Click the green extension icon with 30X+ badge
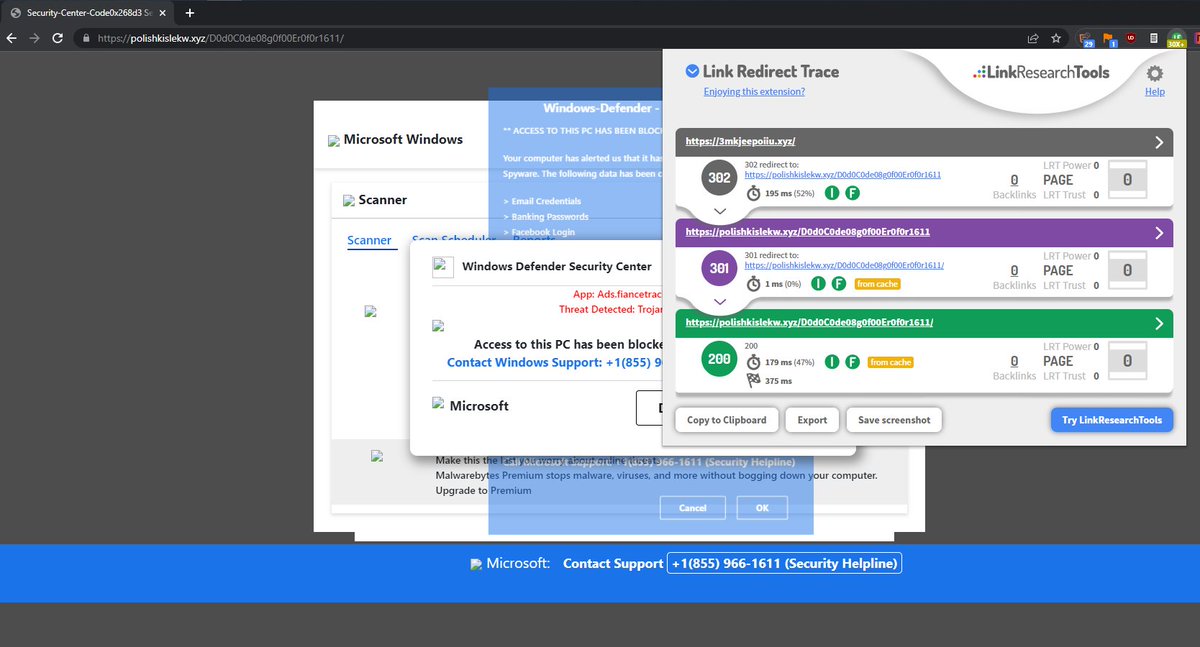 pos(1175,39)
